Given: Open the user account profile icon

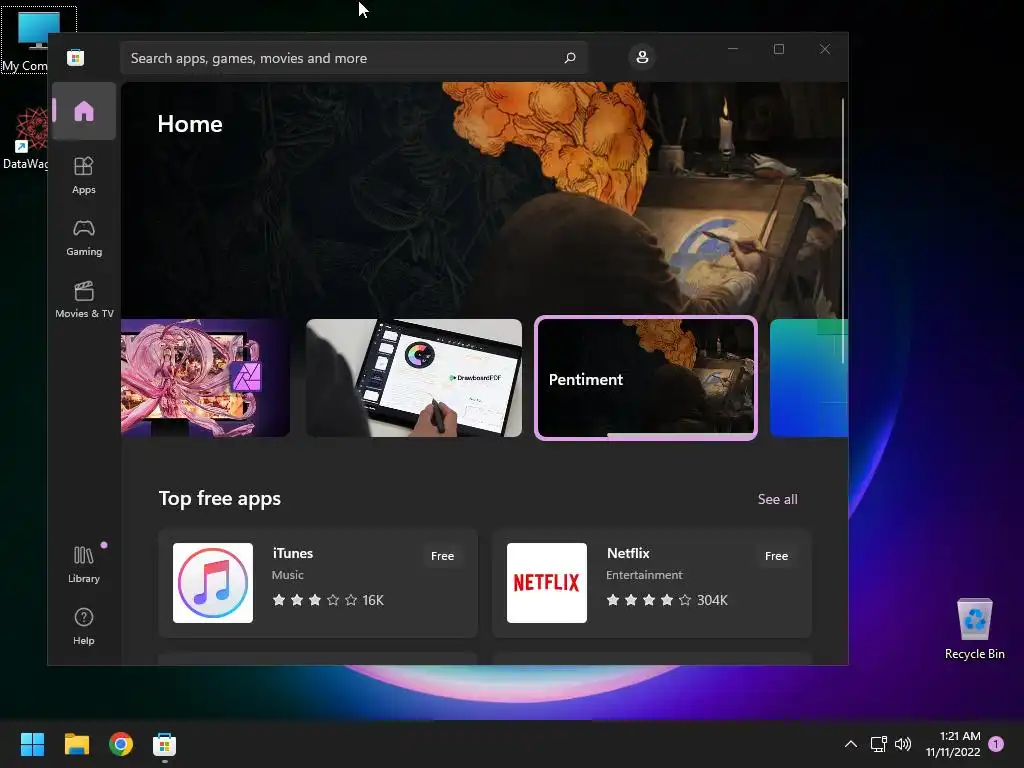Looking at the screenshot, I should click(642, 57).
